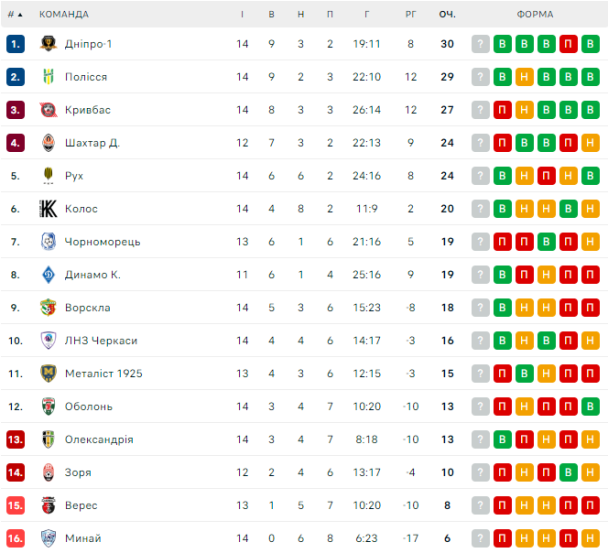The image size is (608, 553).
Task: Click Верес row's rank 15 badge
Action: [x=16, y=505]
